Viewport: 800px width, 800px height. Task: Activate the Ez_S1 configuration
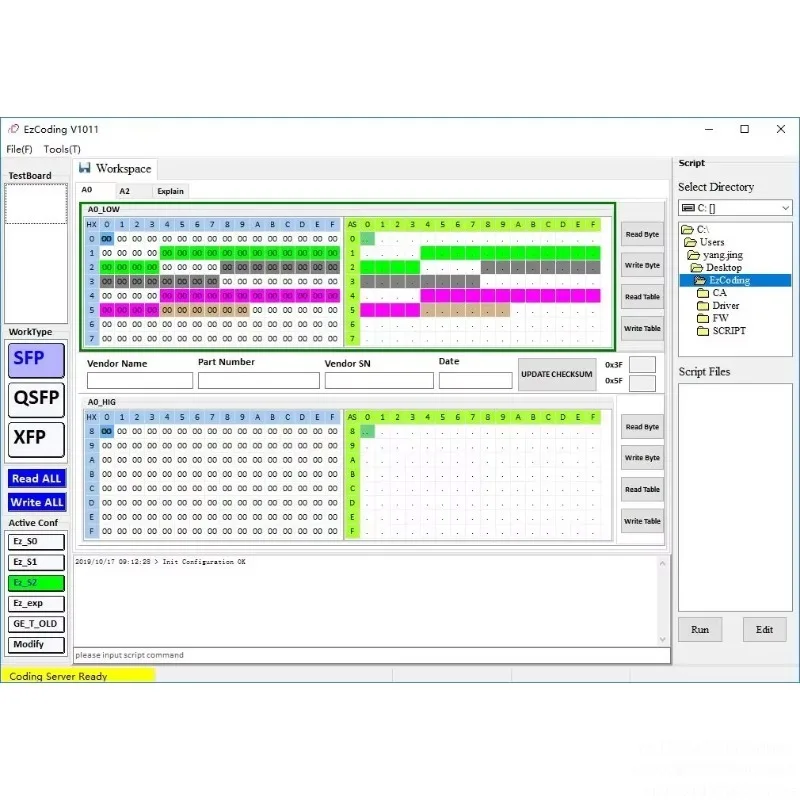(36, 562)
